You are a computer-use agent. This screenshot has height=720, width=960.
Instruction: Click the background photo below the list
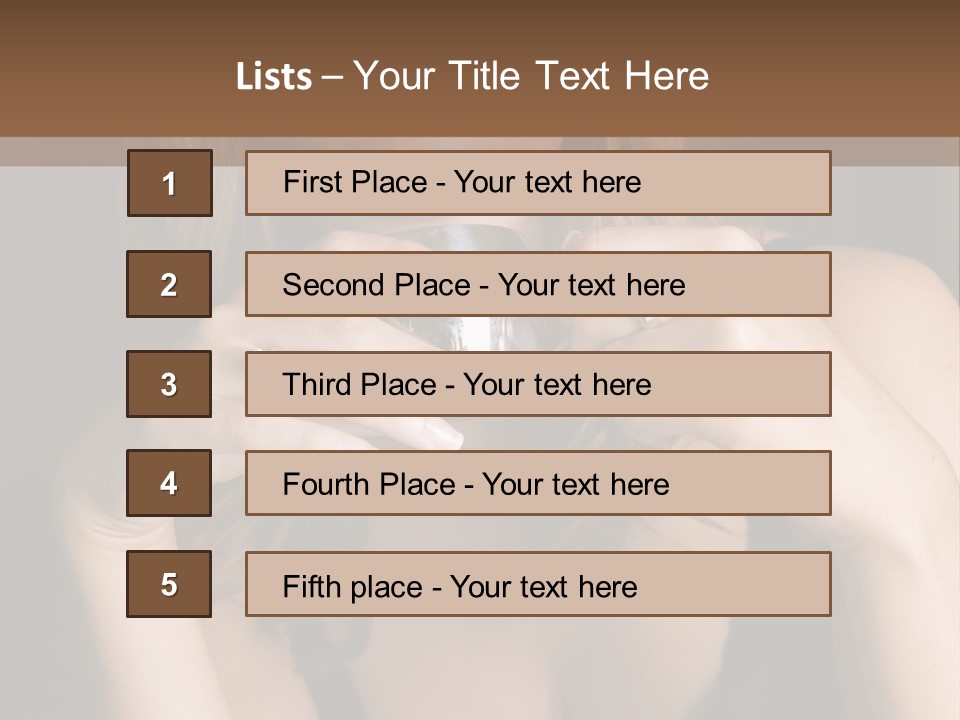(x=480, y=670)
